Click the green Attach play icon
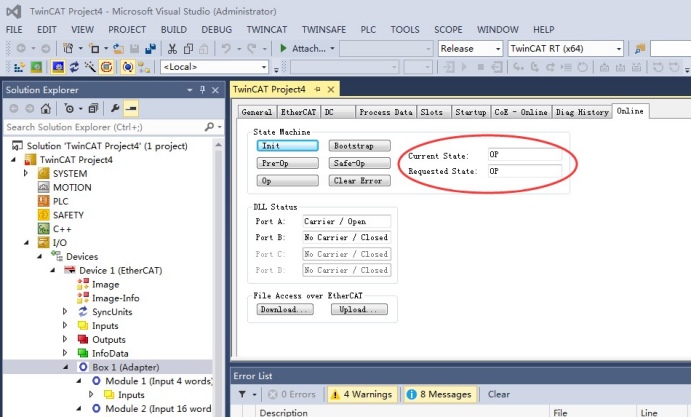The image size is (692, 417). [284, 48]
